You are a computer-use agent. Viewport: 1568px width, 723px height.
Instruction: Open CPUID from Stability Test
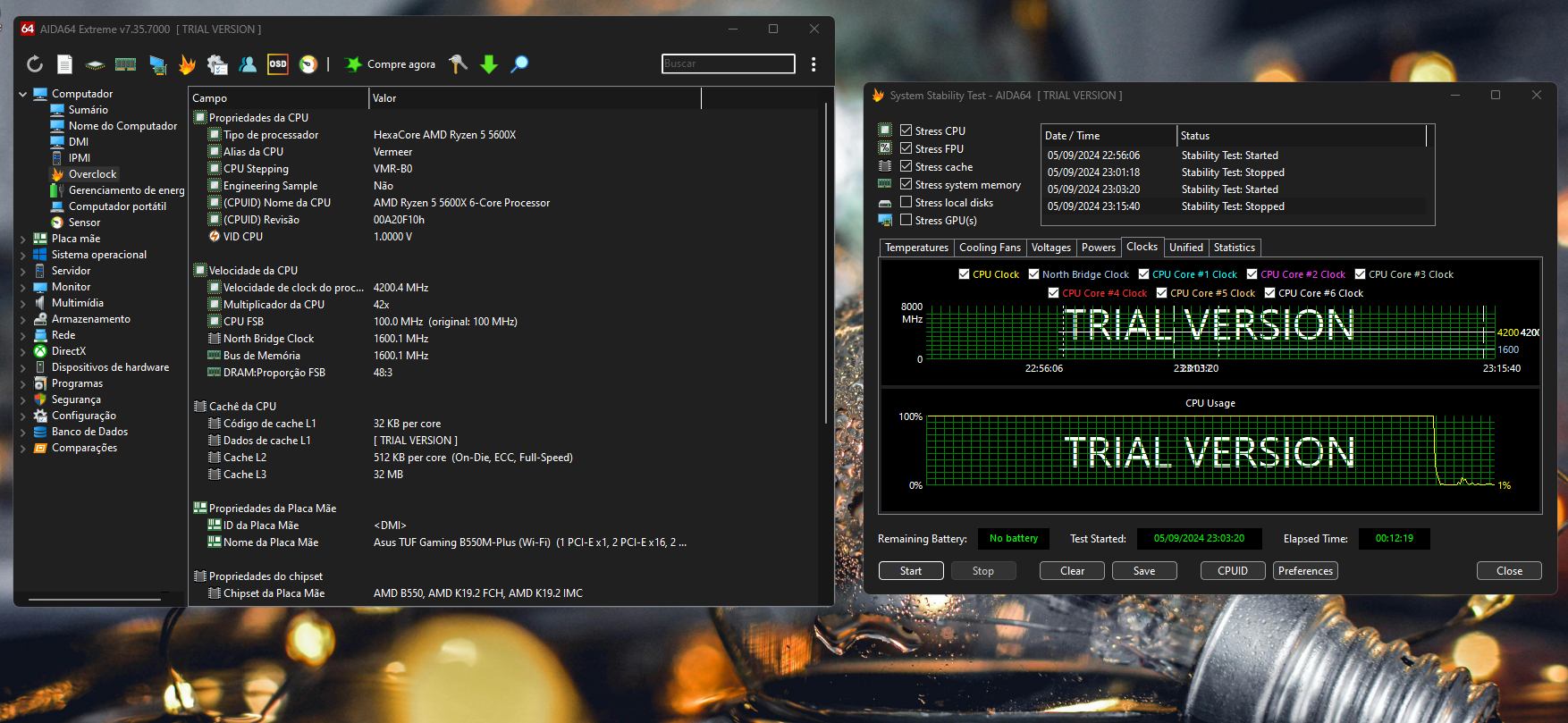[x=1233, y=571]
